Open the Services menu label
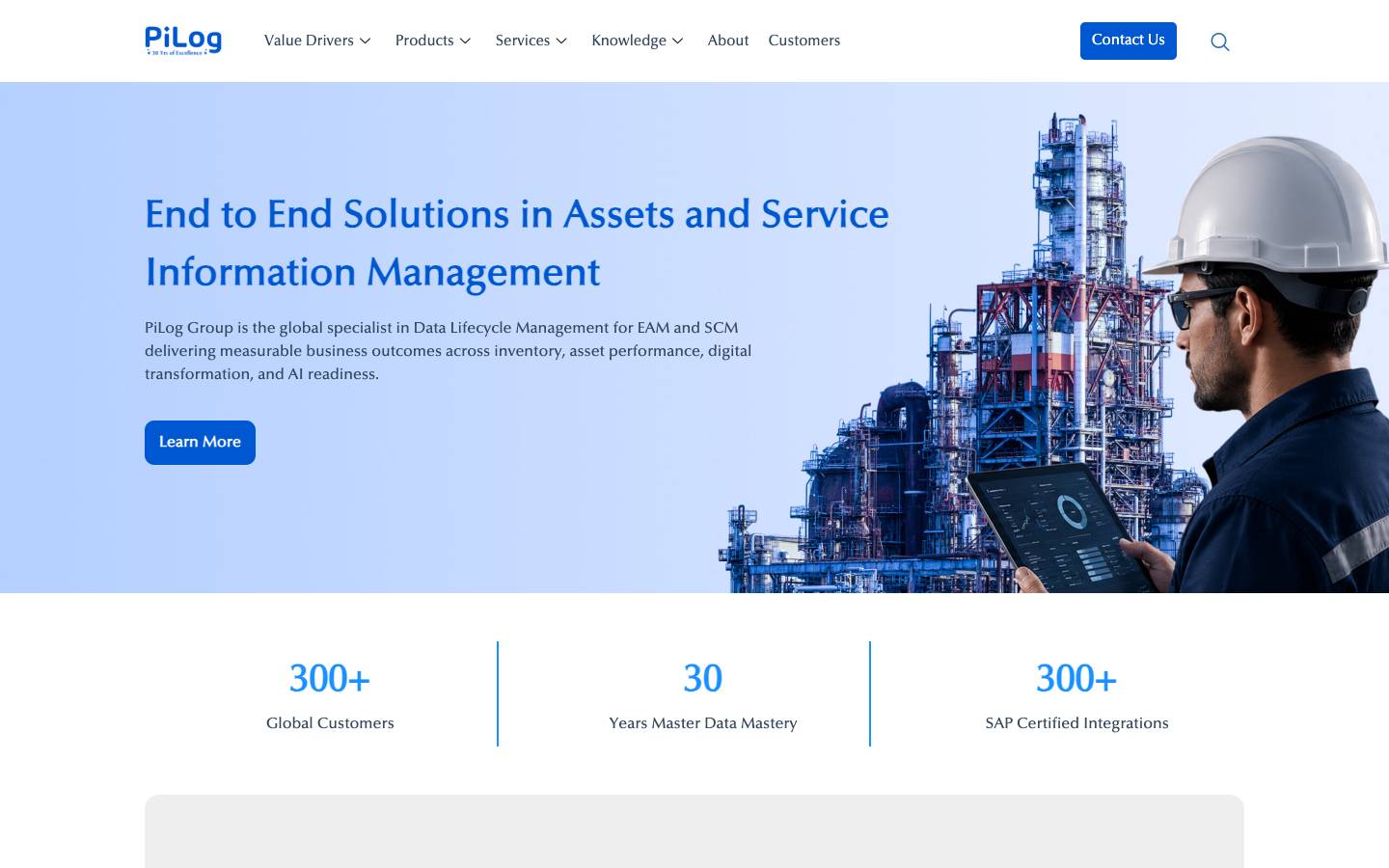 (x=523, y=41)
